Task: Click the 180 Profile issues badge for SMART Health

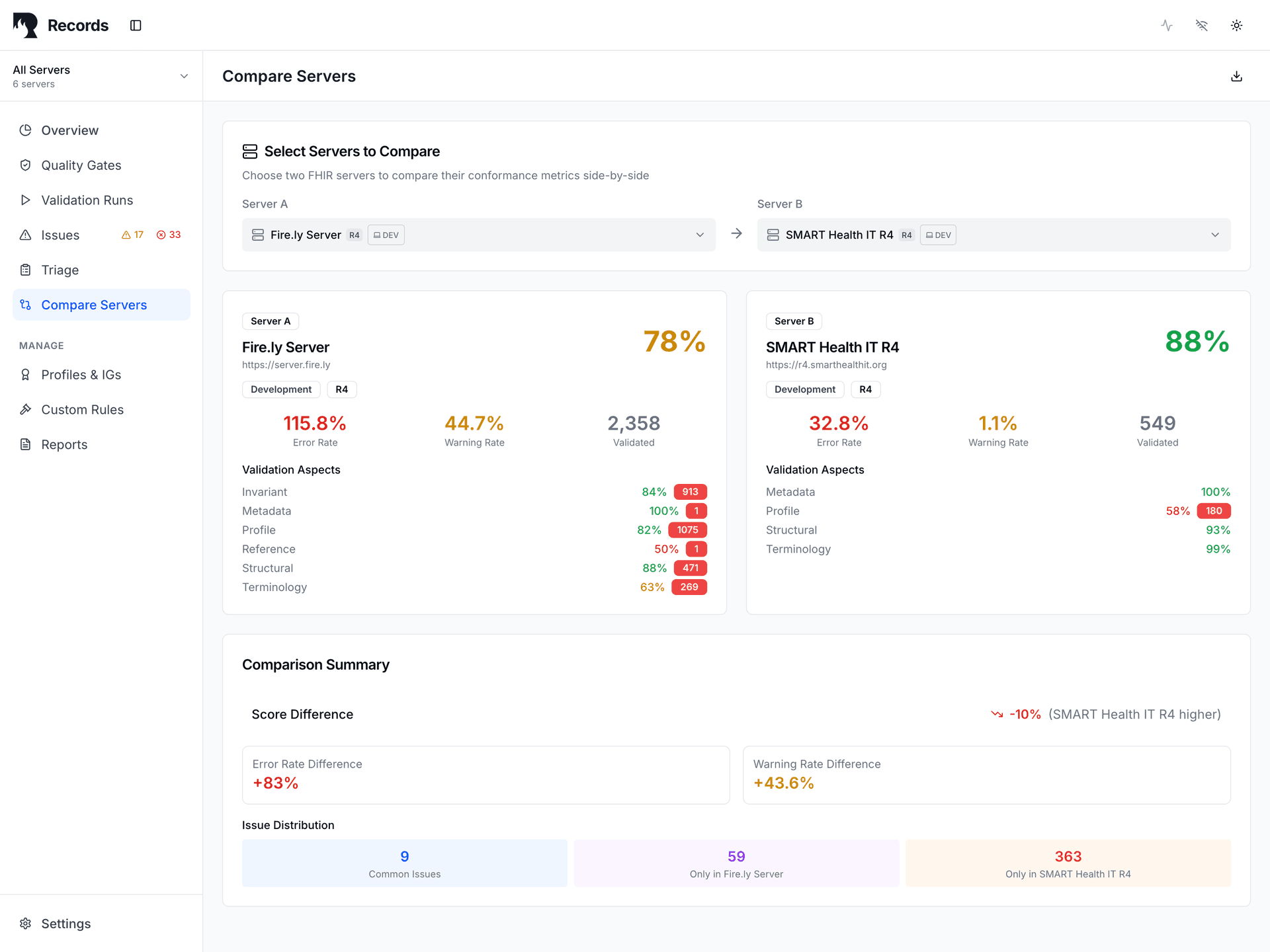Action: pyautogui.click(x=1214, y=511)
